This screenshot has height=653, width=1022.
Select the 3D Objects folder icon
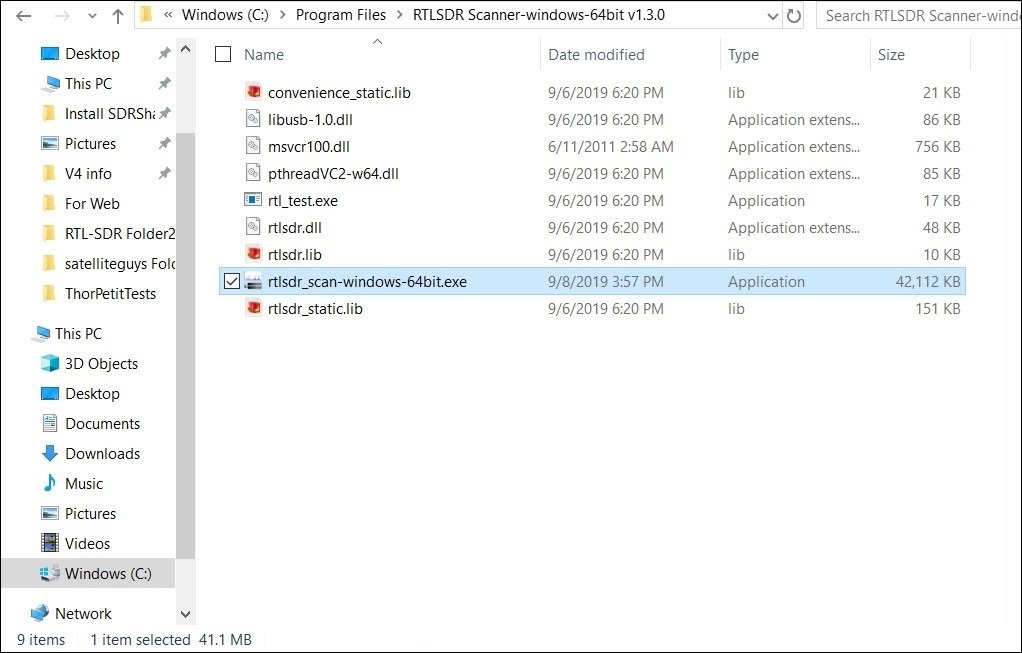point(50,363)
